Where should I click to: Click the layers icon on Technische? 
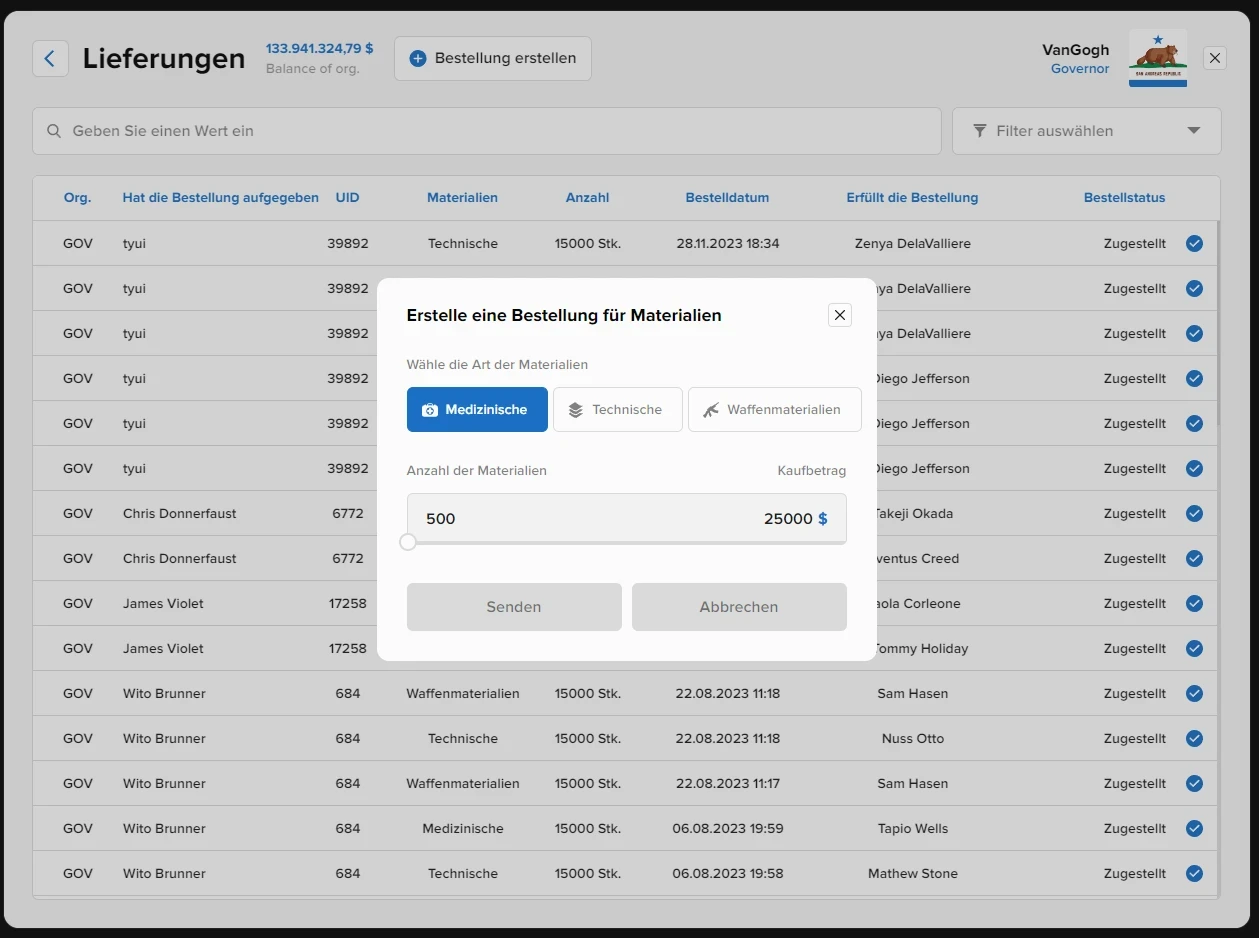575,410
